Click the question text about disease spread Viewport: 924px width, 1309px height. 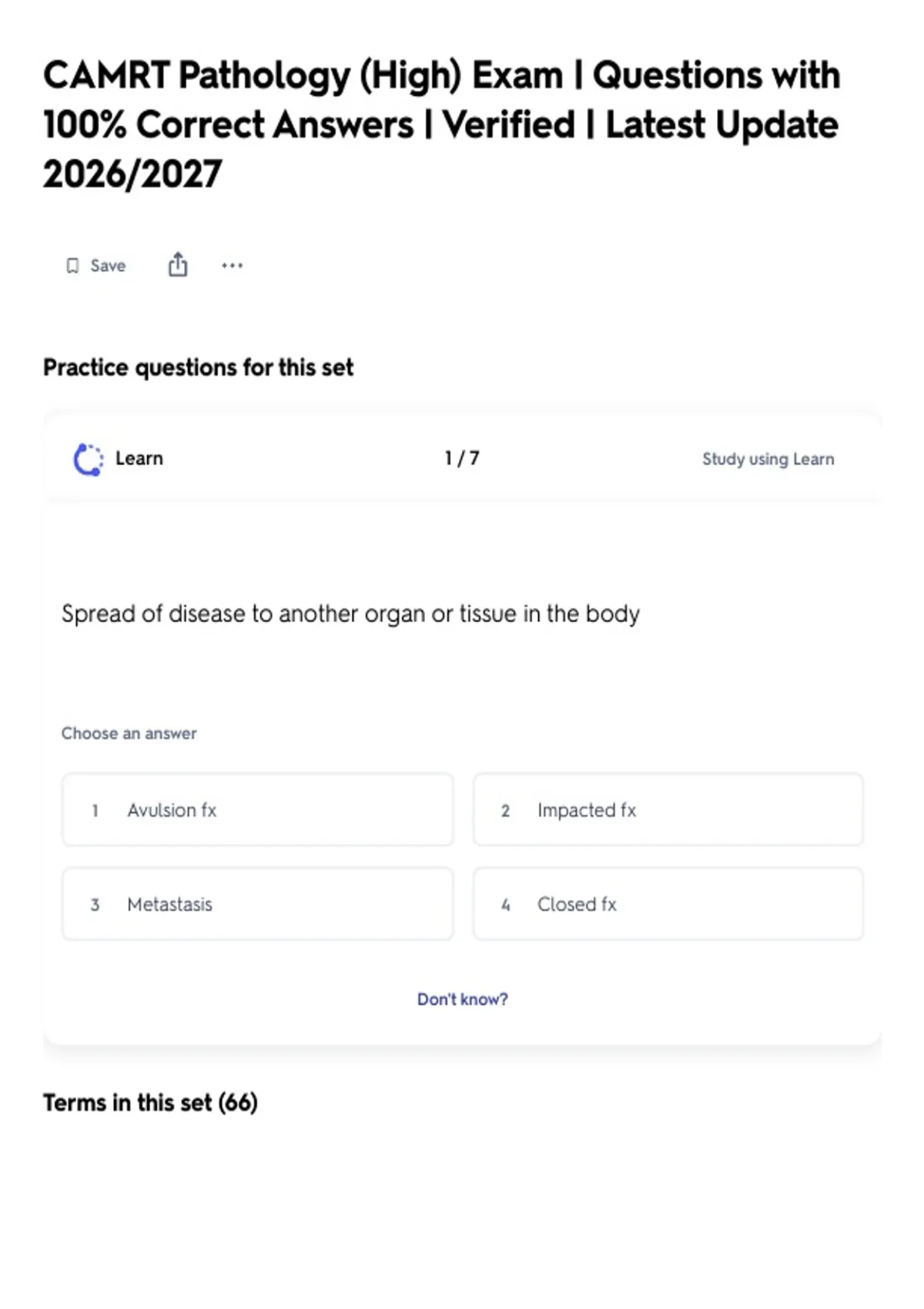click(350, 614)
